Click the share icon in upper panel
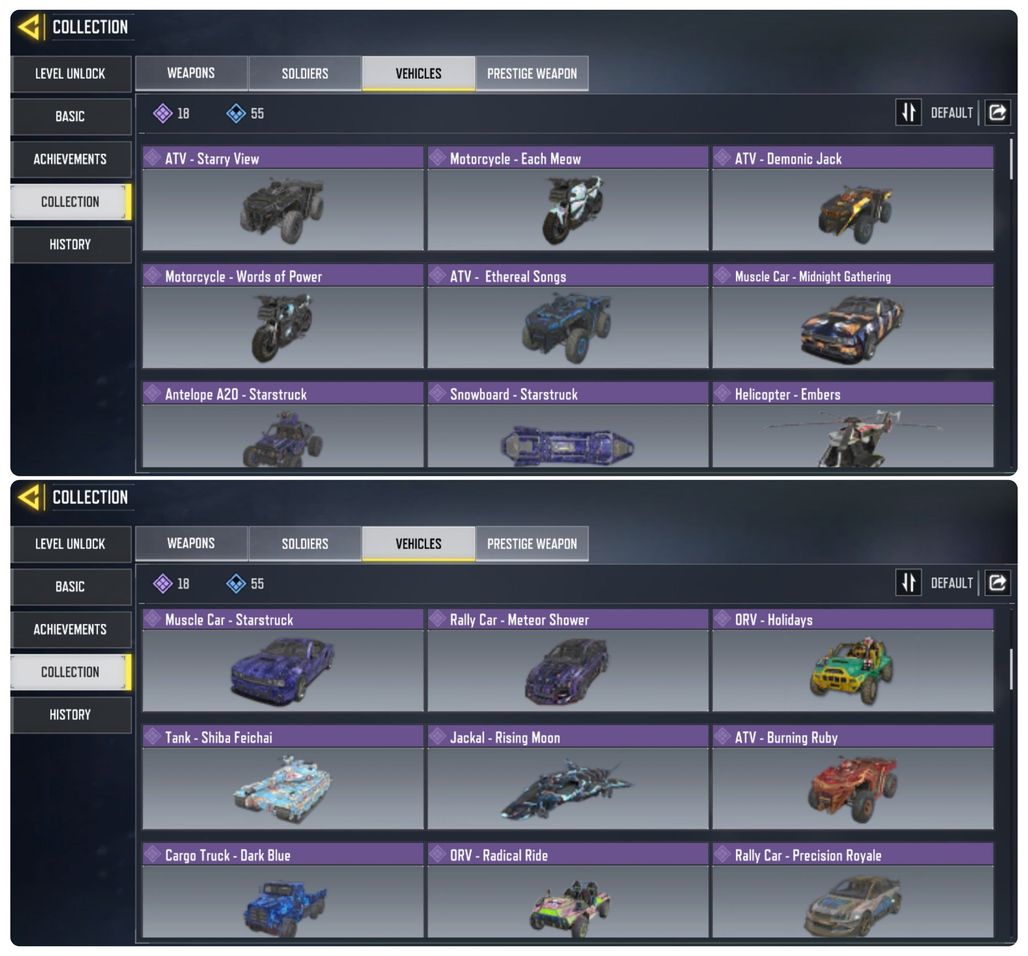This screenshot has width=1028, height=956. 997,113
